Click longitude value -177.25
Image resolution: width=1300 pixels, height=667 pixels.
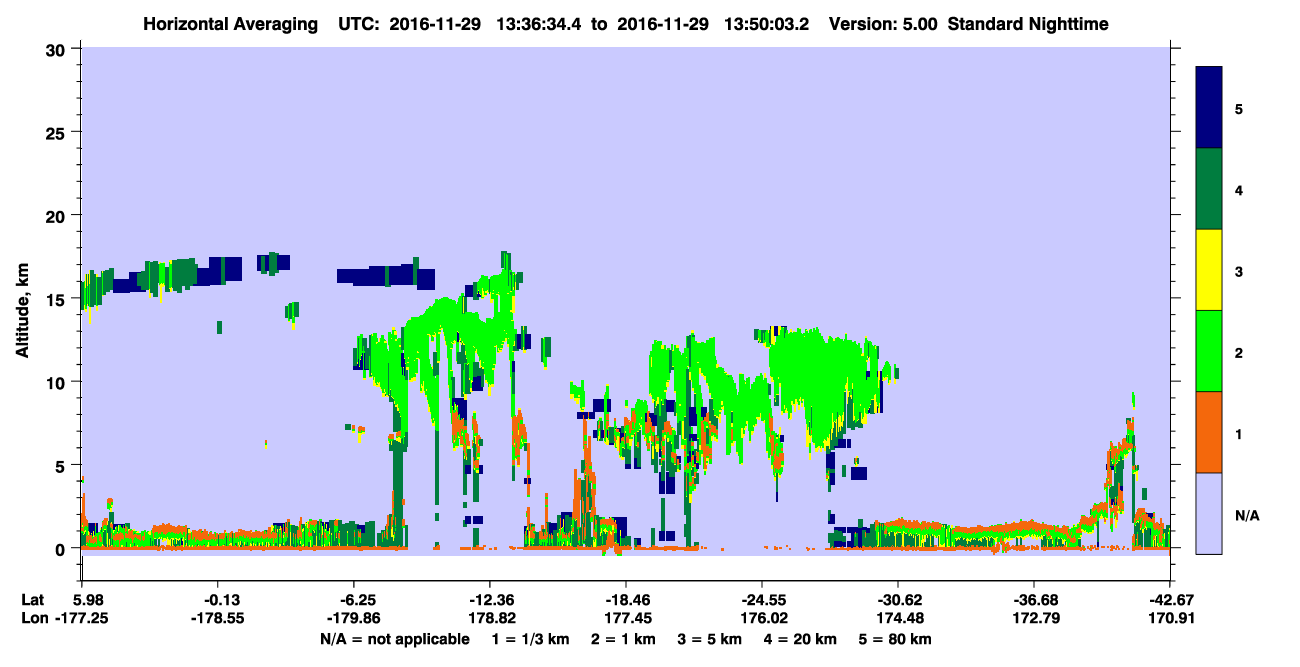click(x=82, y=618)
